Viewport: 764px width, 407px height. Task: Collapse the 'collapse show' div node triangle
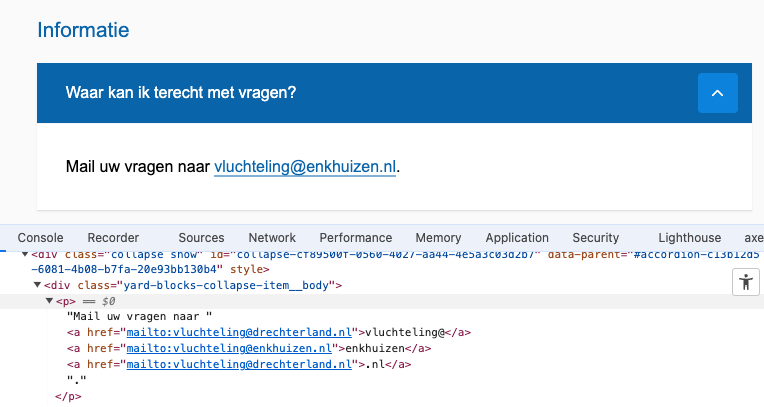coord(25,254)
